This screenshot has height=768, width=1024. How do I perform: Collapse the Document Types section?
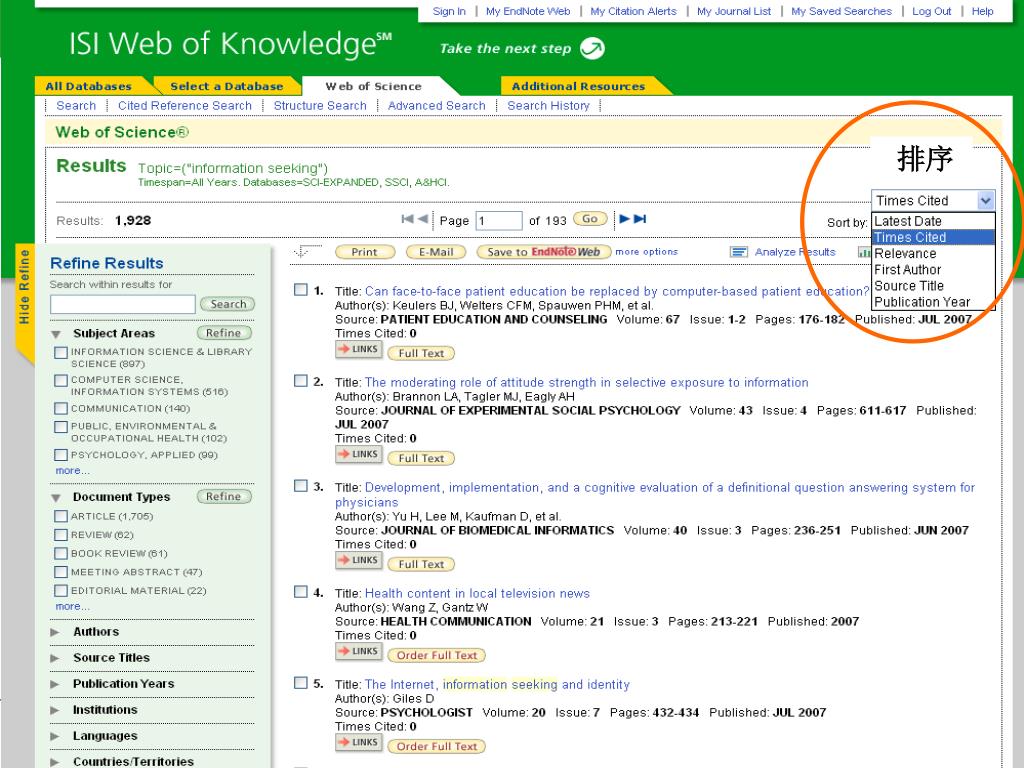coord(56,498)
